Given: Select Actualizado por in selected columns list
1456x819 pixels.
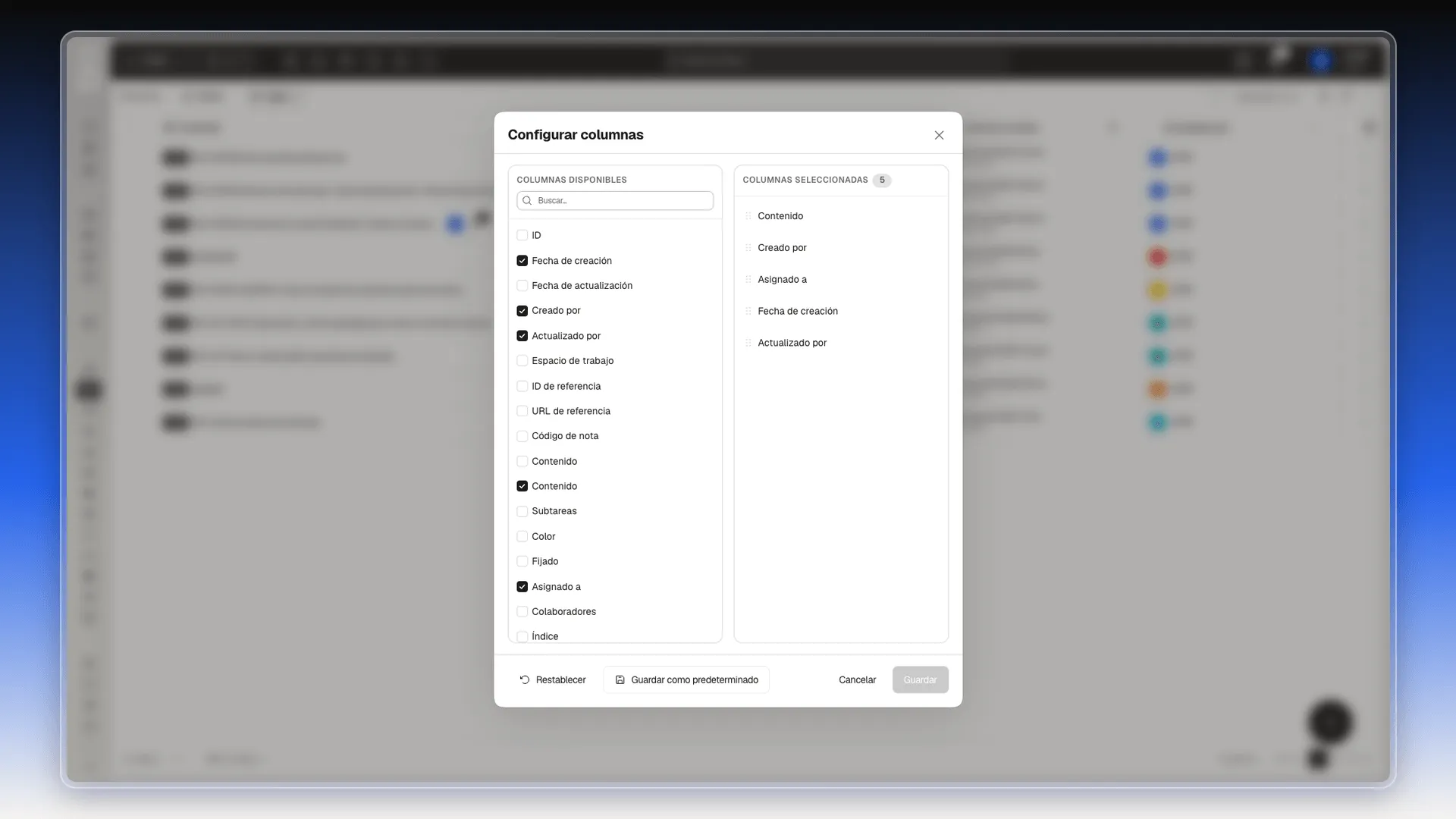Looking at the screenshot, I should pos(841,343).
